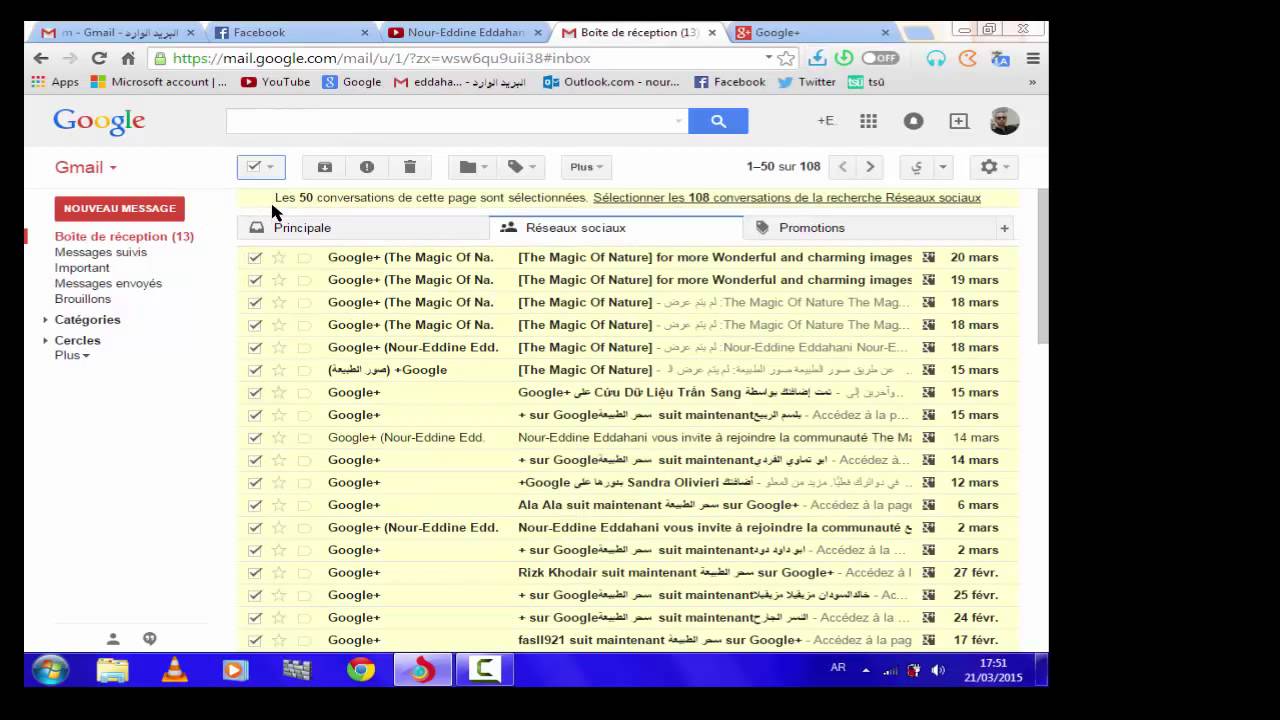1280x720 pixels.
Task: Open the Google apps grid
Action: point(868,121)
